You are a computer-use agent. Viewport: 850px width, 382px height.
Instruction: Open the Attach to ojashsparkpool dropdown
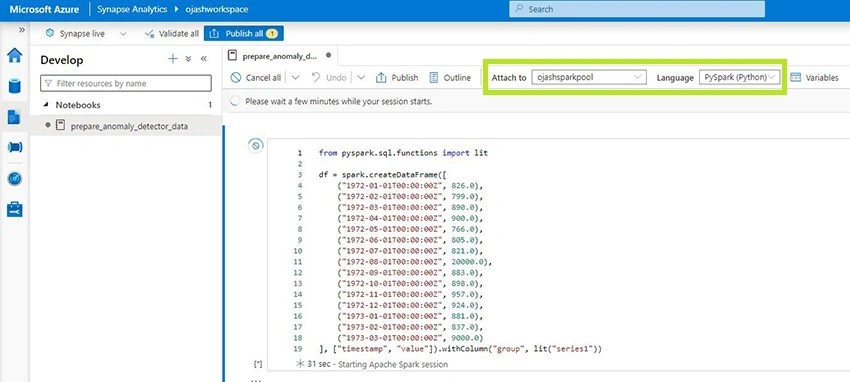click(589, 77)
